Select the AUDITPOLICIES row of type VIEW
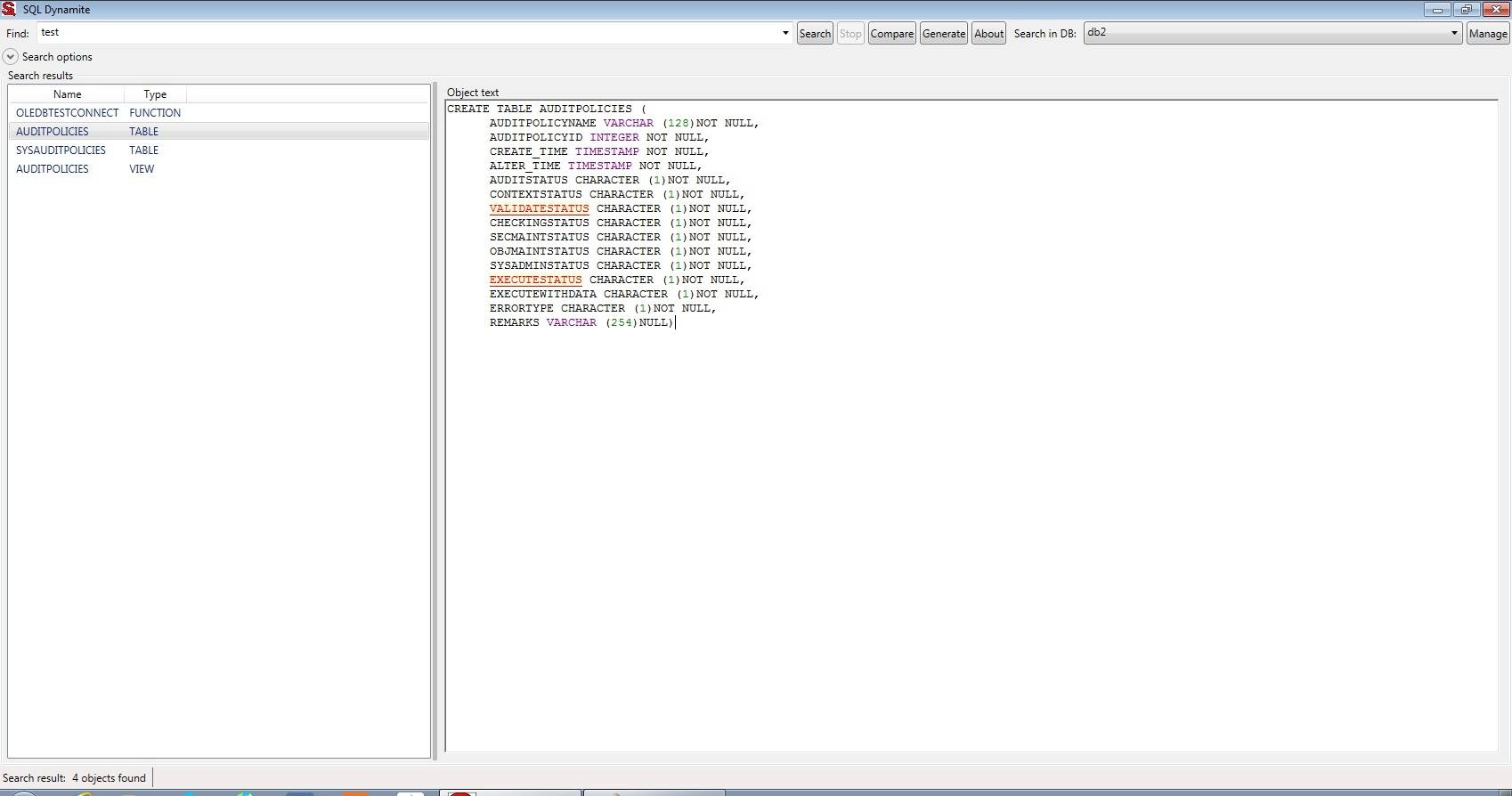 tap(219, 169)
